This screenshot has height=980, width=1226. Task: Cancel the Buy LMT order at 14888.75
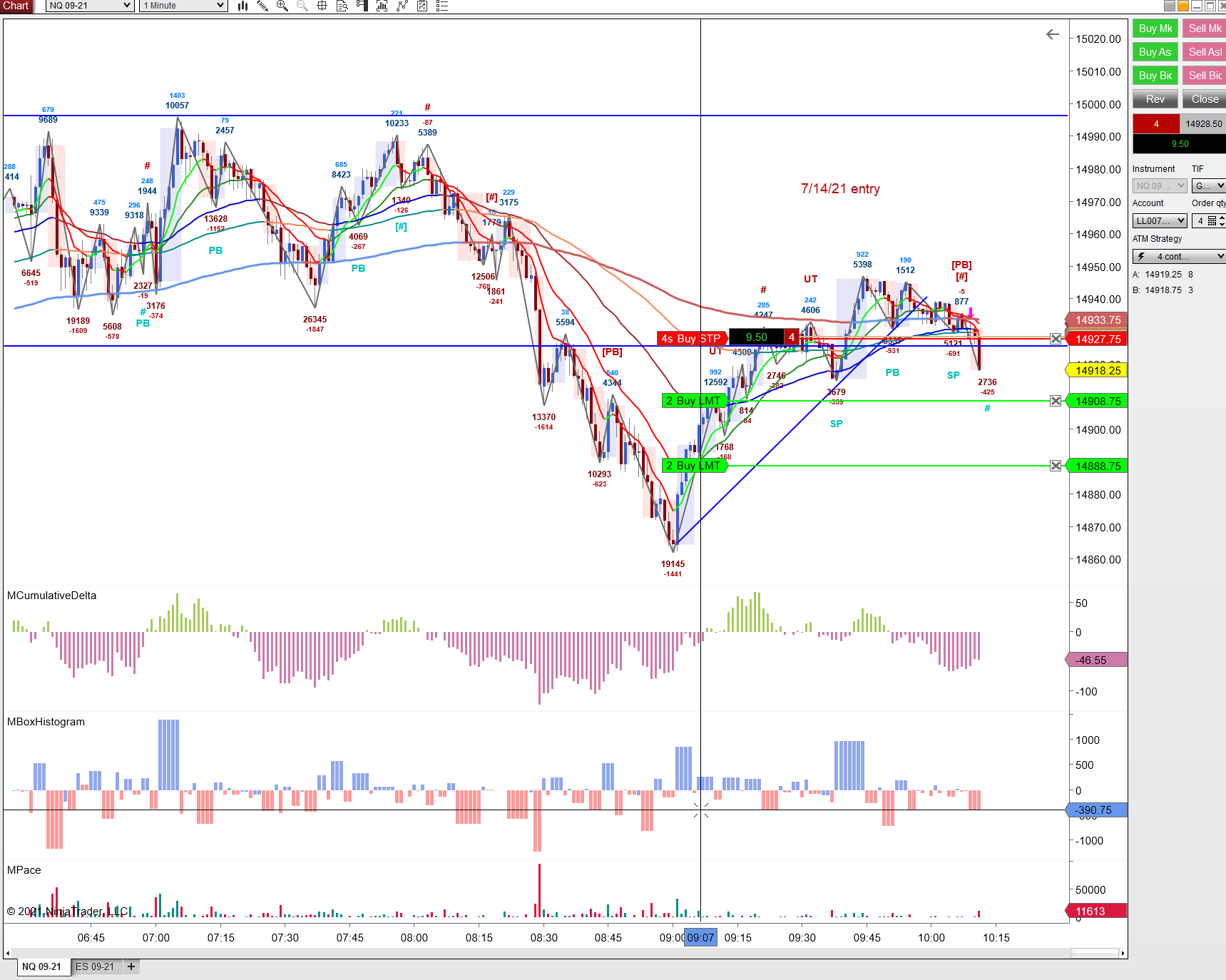pos(1056,466)
